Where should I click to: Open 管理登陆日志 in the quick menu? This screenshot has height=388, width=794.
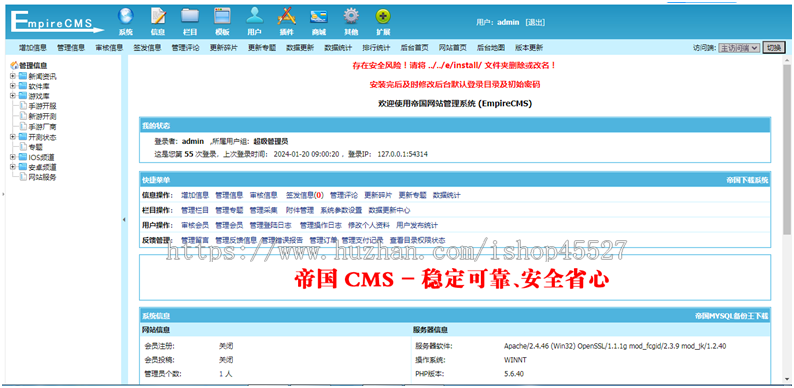(x=270, y=225)
